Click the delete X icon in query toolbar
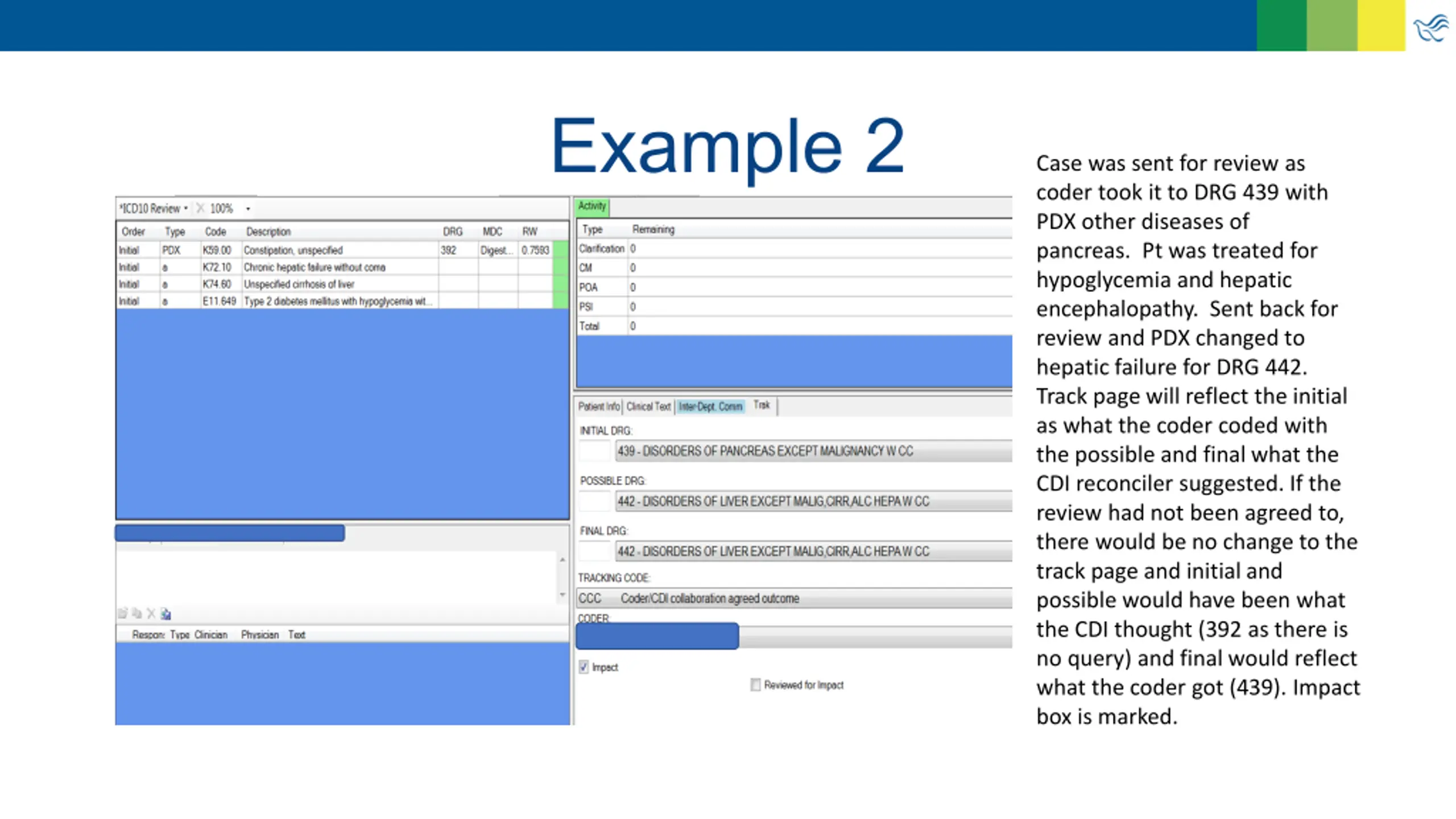This screenshot has height=819, width=1456. pos(151,613)
